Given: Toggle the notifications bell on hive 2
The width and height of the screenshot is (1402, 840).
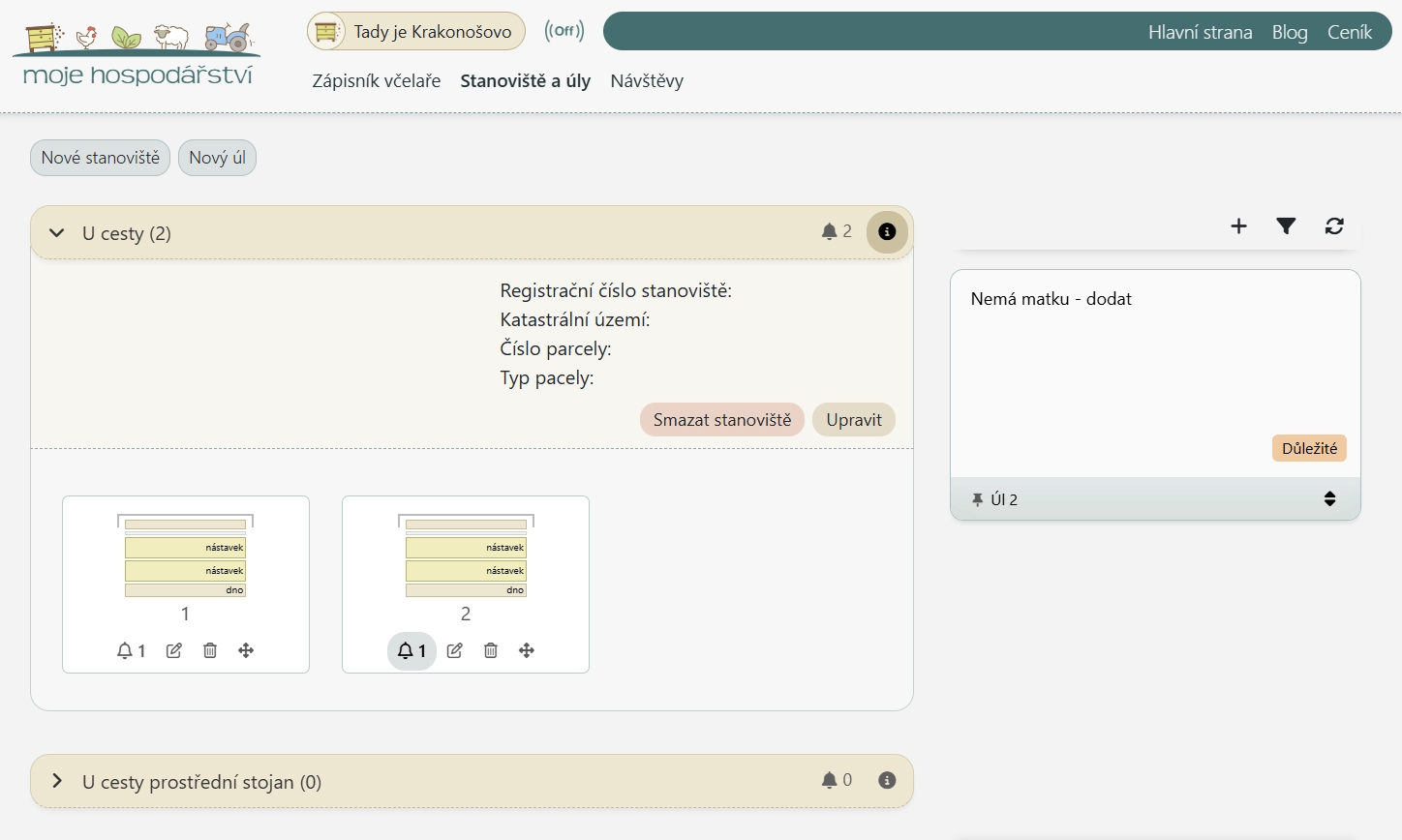Looking at the screenshot, I should pyautogui.click(x=412, y=650).
